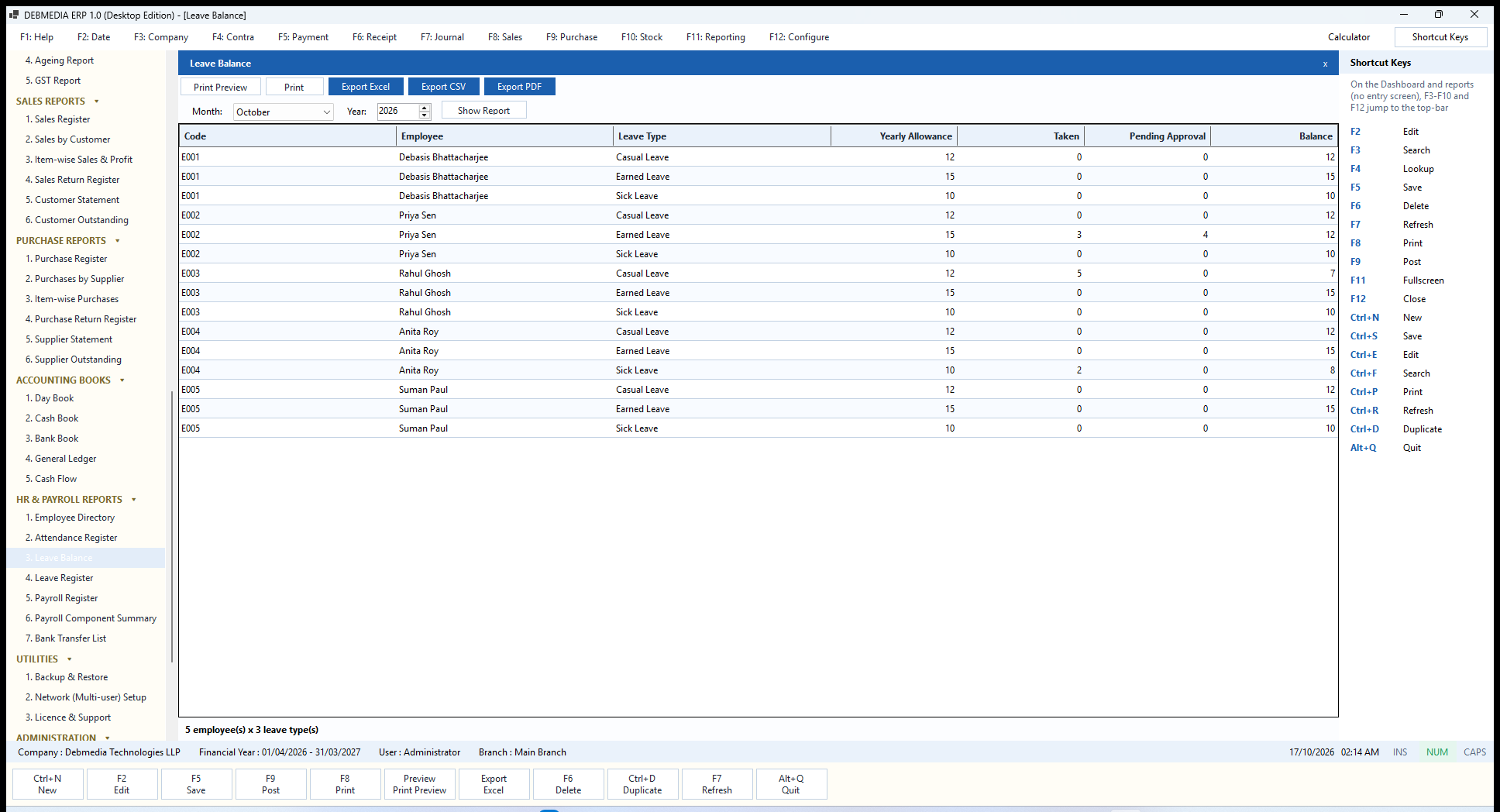Open the F11: Reporting menu
The width and height of the screenshot is (1500, 812).
(716, 37)
